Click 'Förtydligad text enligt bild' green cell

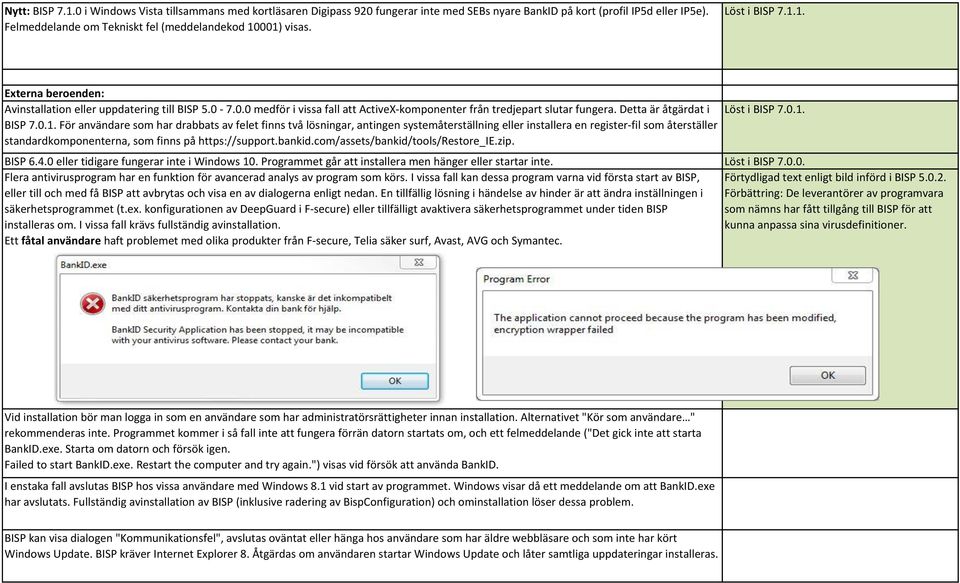pos(840,289)
